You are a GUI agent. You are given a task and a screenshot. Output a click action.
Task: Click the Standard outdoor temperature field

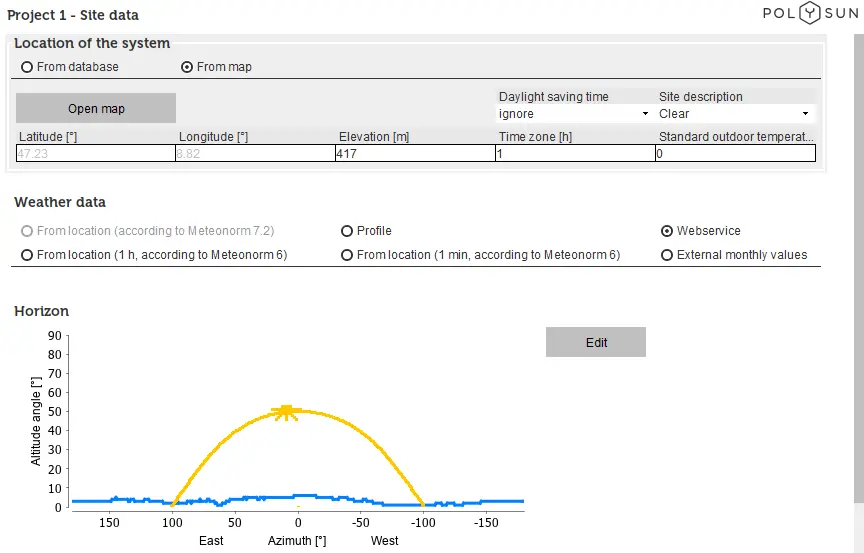(735, 154)
